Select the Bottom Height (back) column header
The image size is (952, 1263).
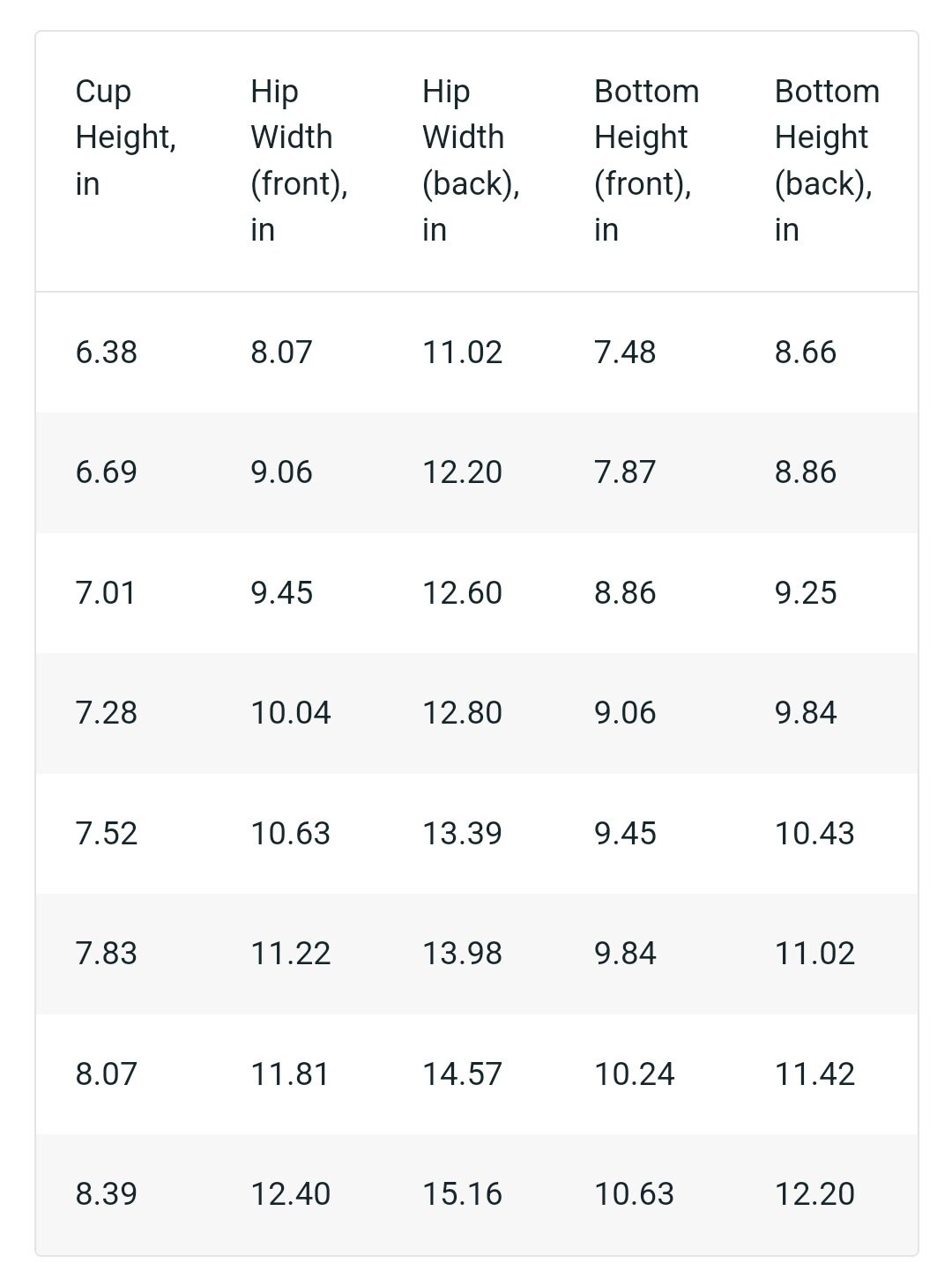click(827, 160)
